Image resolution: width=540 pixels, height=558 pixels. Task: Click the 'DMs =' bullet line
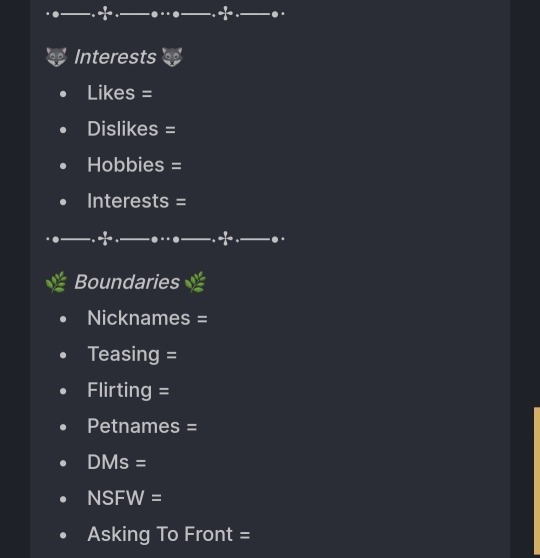[x=117, y=462]
